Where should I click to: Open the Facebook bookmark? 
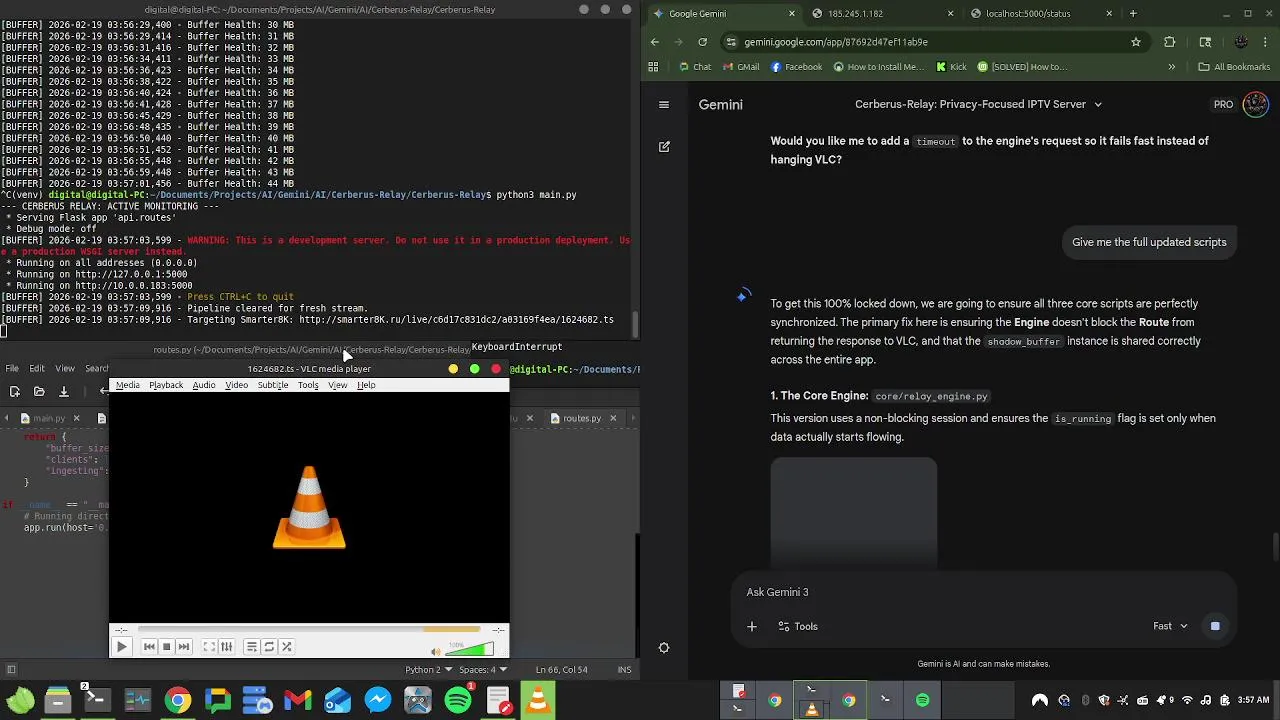pos(796,67)
